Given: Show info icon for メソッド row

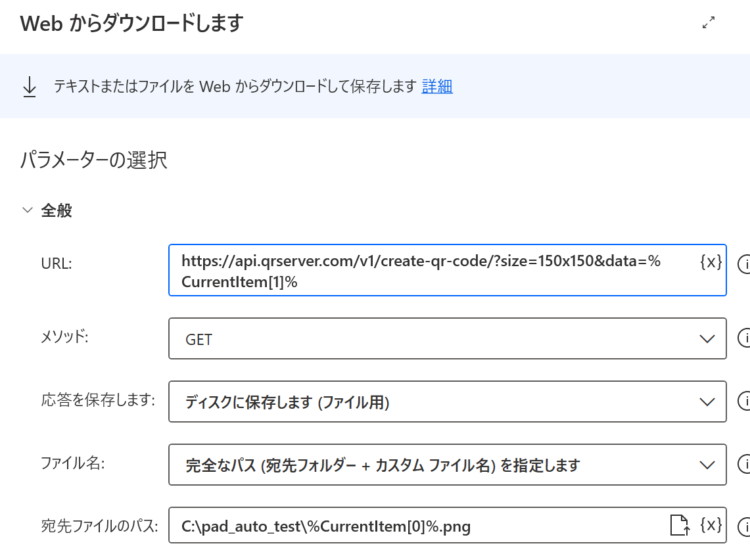Looking at the screenshot, I should (744, 338).
